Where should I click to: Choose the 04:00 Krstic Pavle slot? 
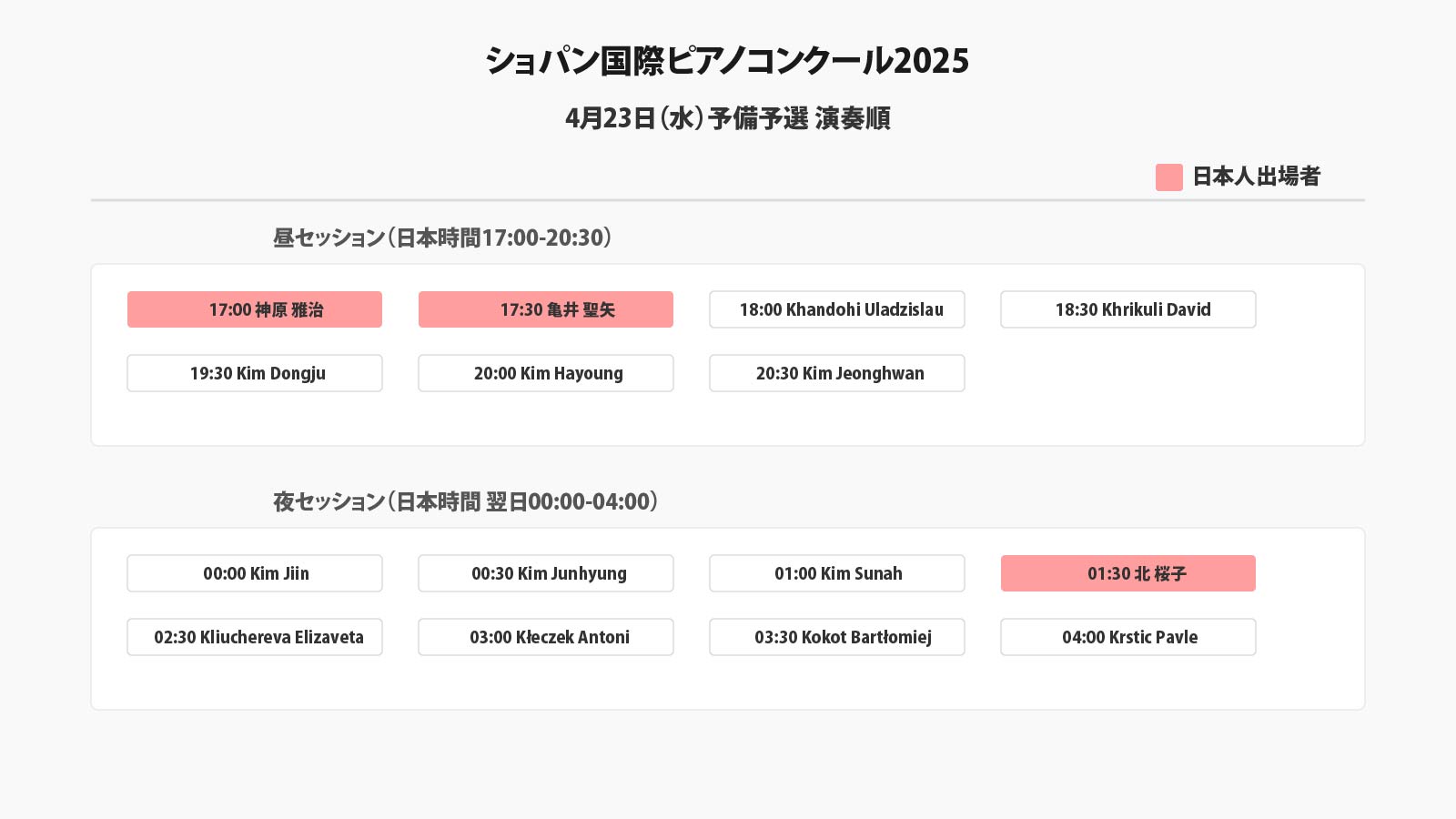[x=1128, y=637]
